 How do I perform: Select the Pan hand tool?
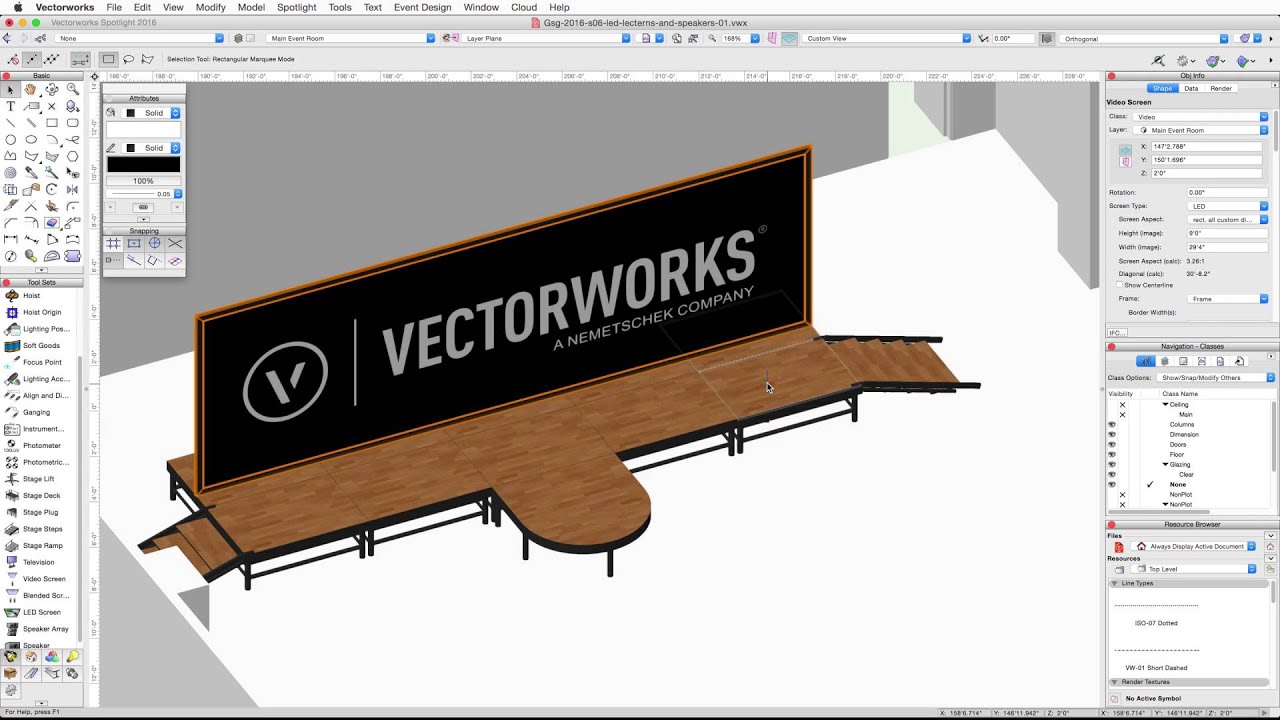point(31,89)
